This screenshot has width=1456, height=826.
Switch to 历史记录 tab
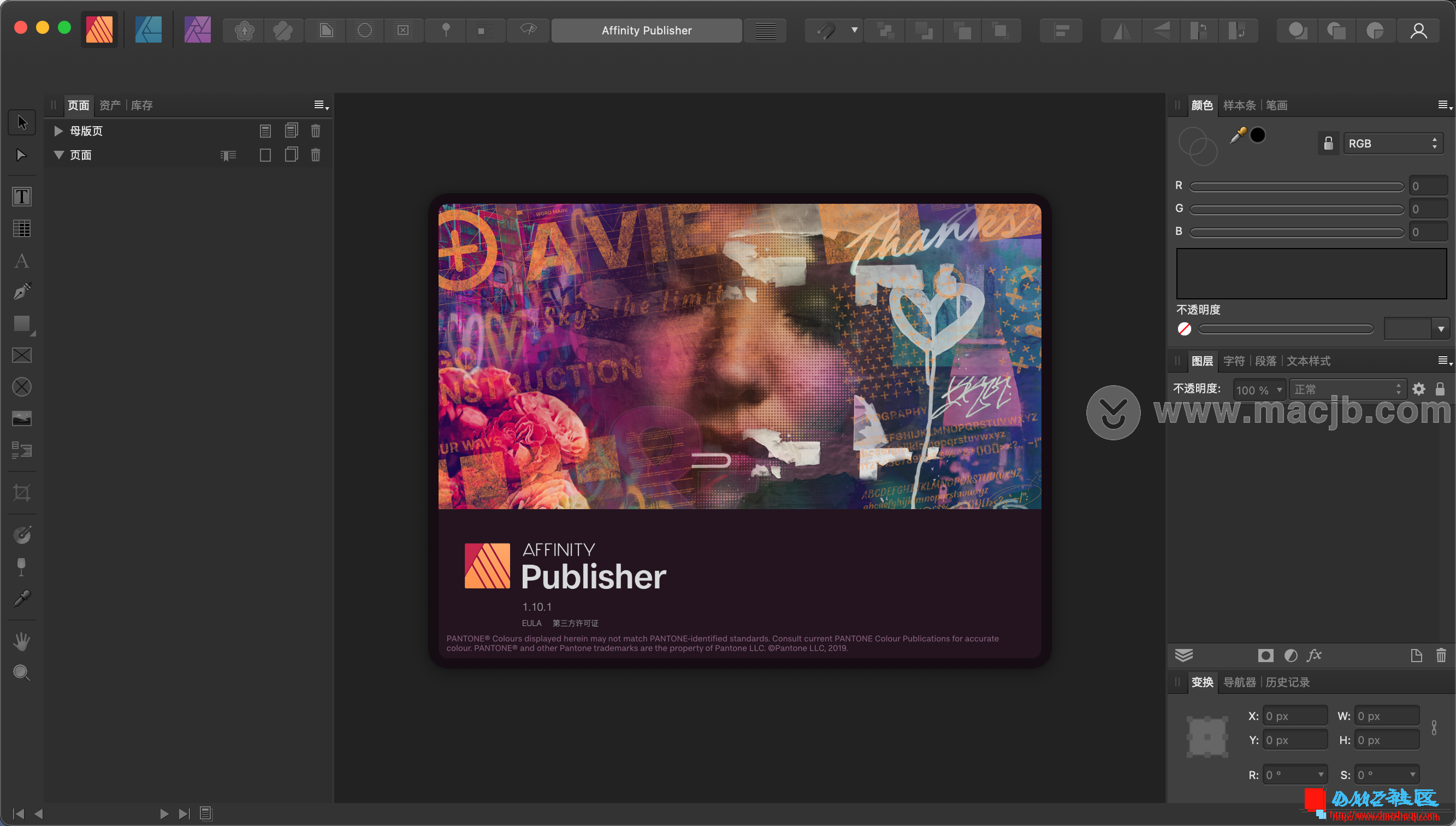coord(1287,682)
